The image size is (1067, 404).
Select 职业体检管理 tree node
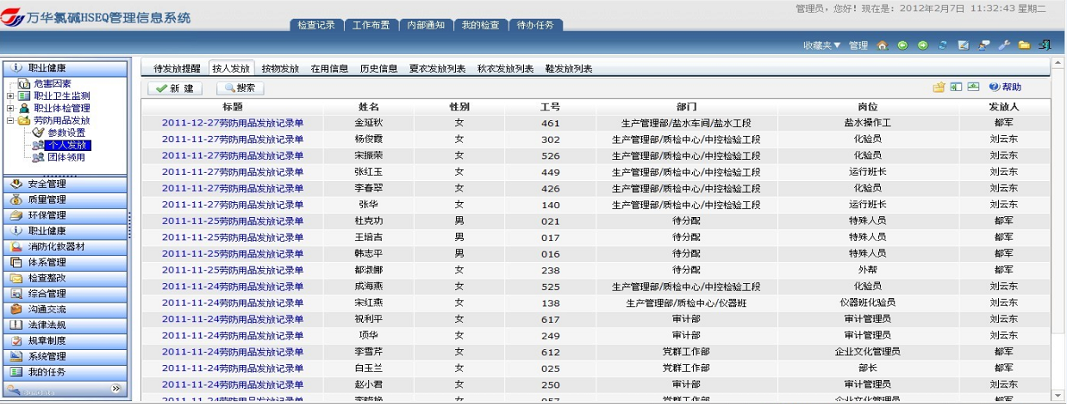pos(62,108)
